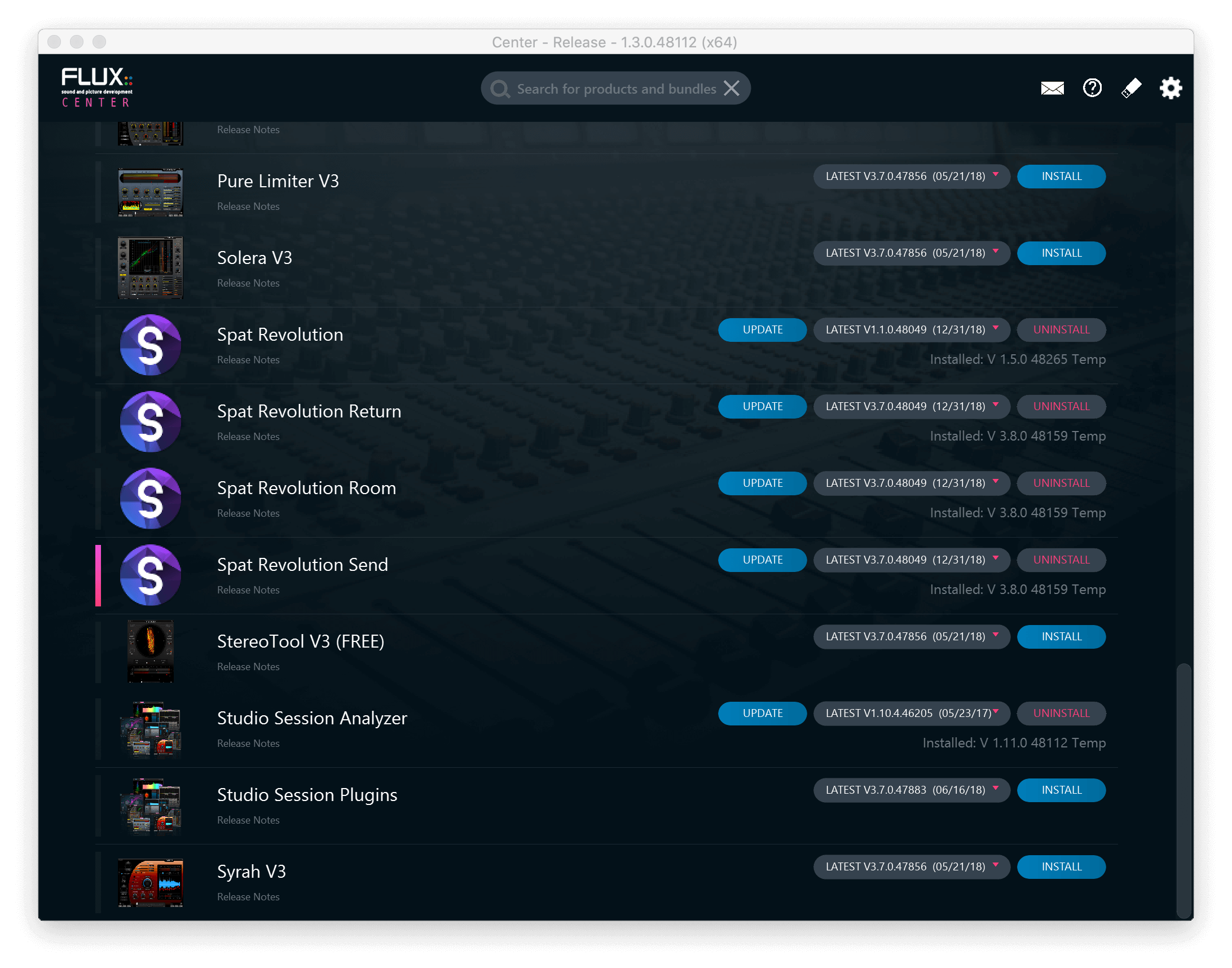Clear search with the X icon

[732, 89]
